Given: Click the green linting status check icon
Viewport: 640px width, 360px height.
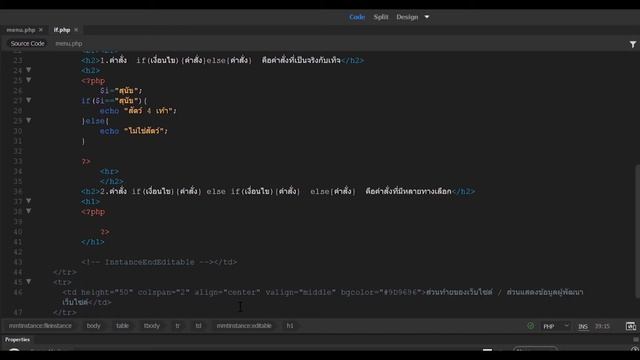Looking at the screenshot, I should click(x=530, y=326).
